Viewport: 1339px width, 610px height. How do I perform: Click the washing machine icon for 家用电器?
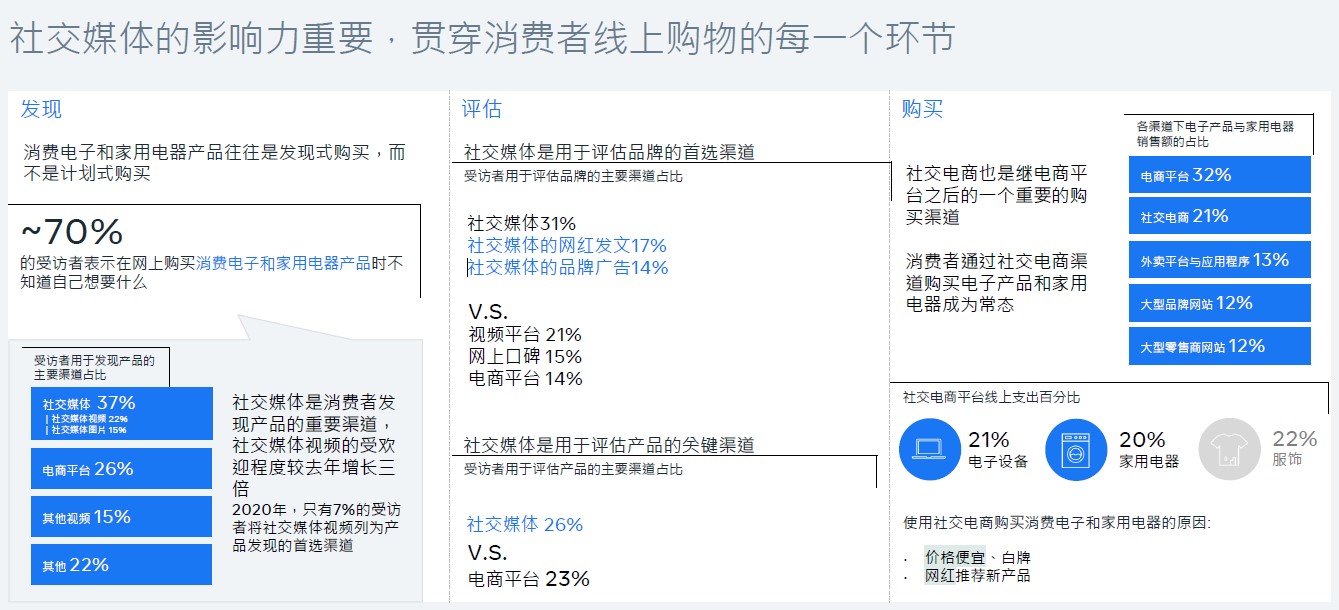point(1076,450)
